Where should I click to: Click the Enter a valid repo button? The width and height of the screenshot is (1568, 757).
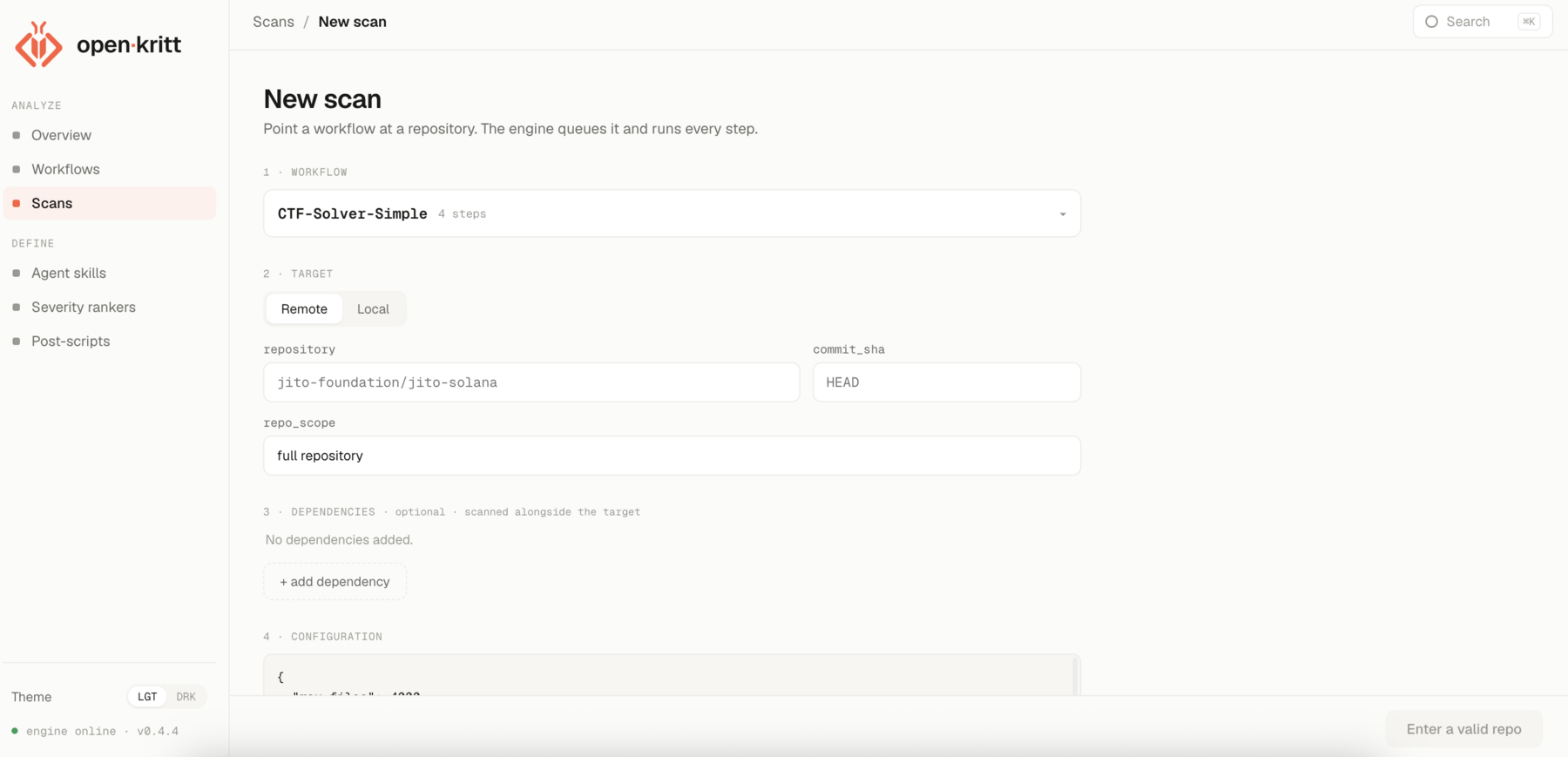click(x=1463, y=729)
